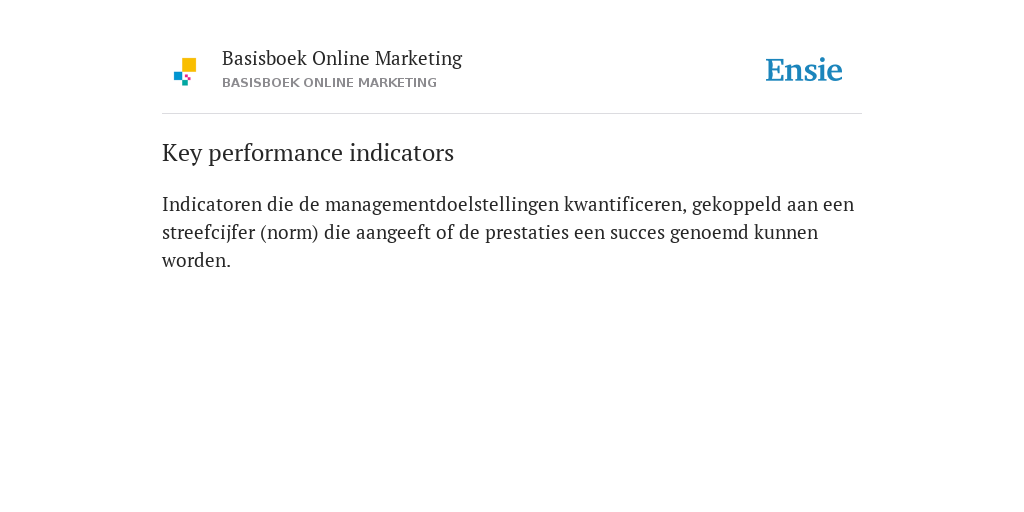Click the word streefcijfer

click(x=208, y=233)
